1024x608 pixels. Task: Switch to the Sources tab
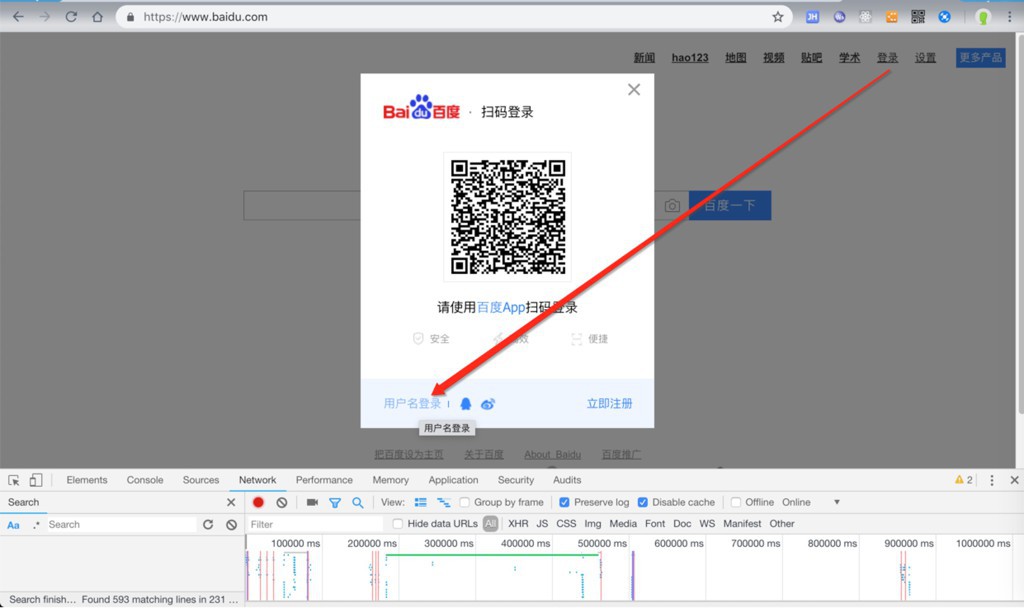201,480
